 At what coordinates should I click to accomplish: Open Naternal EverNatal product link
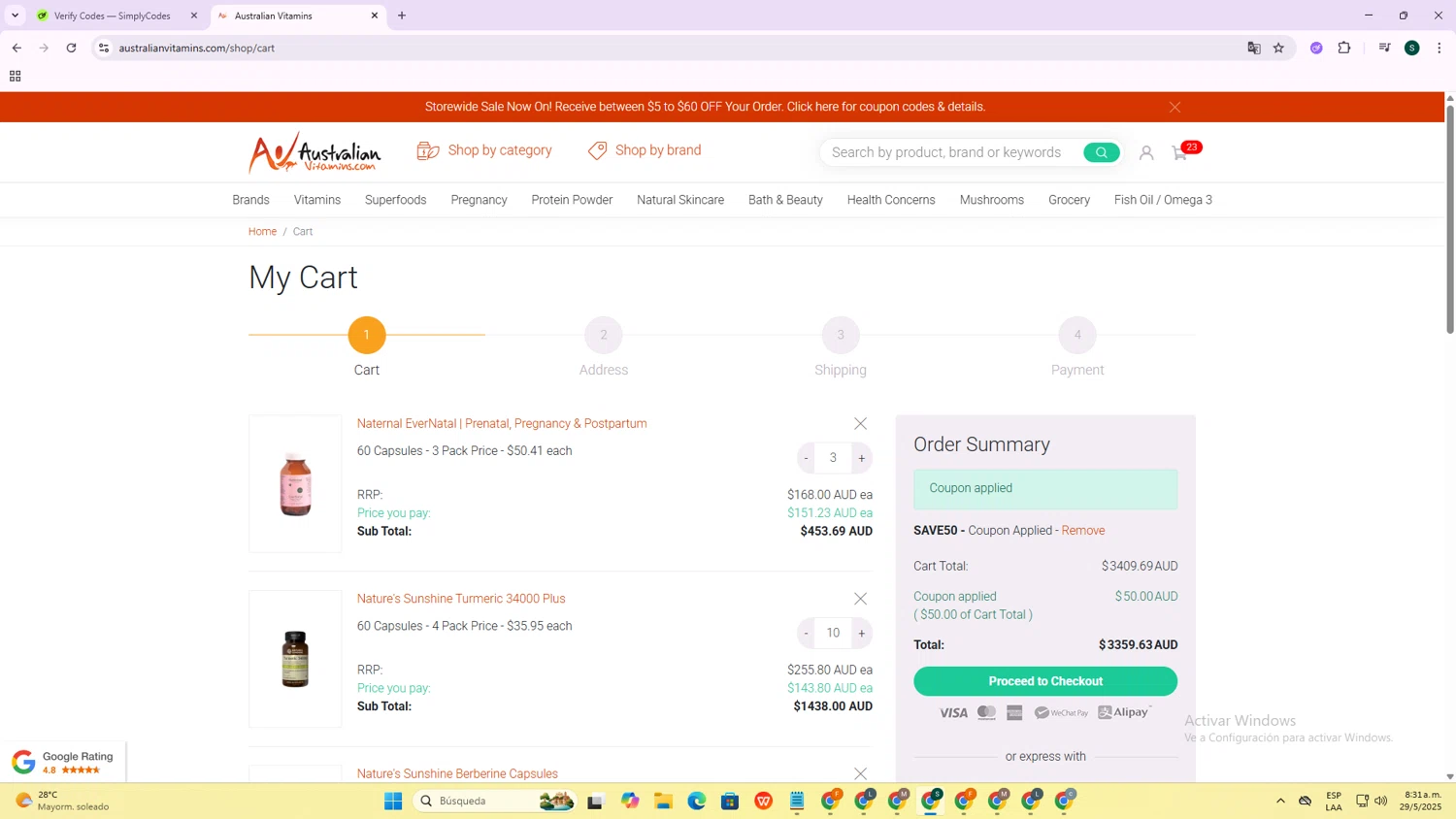point(502,424)
